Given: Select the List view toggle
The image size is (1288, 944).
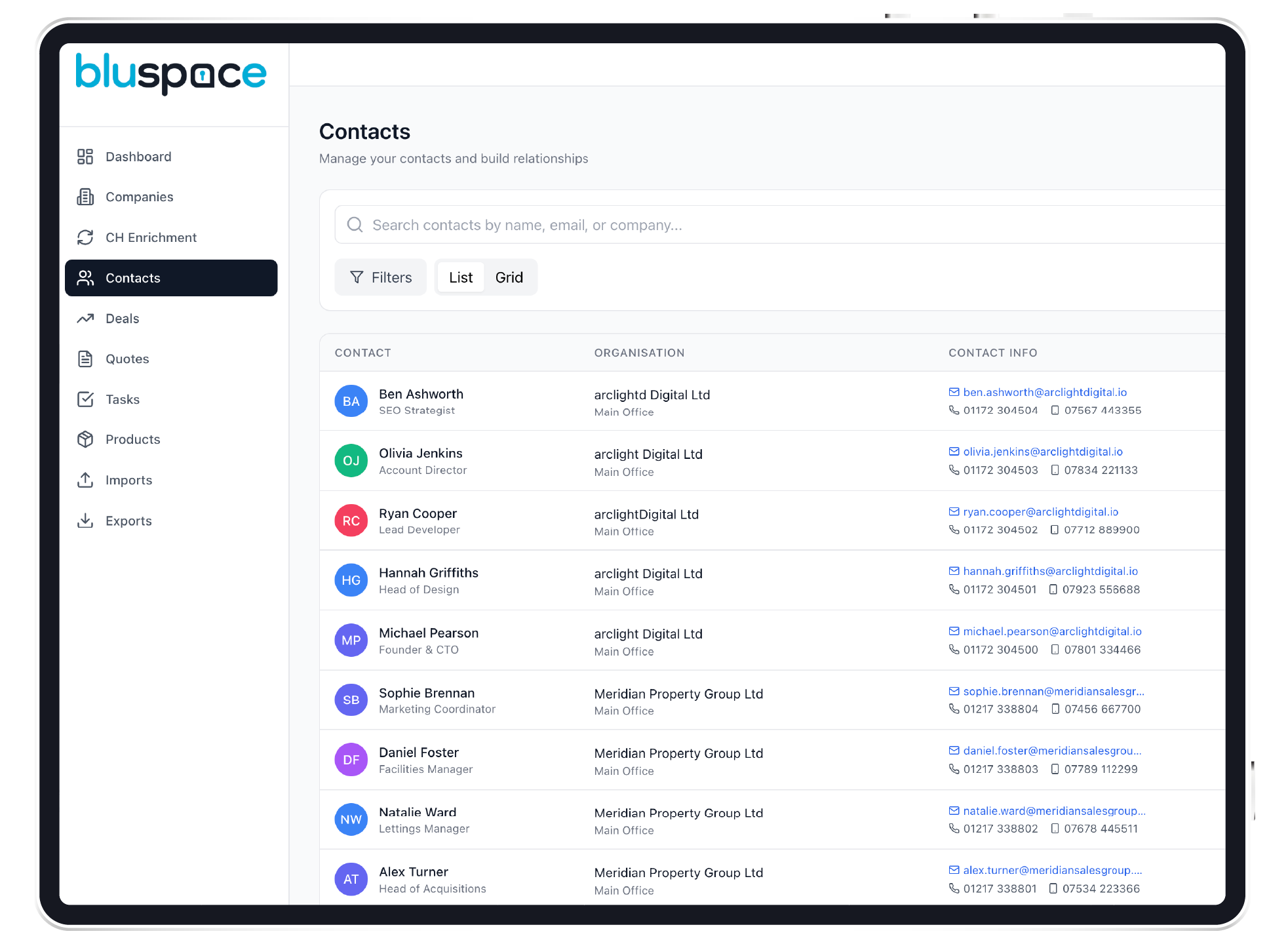Looking at the screenshot, I should [460, 277].
